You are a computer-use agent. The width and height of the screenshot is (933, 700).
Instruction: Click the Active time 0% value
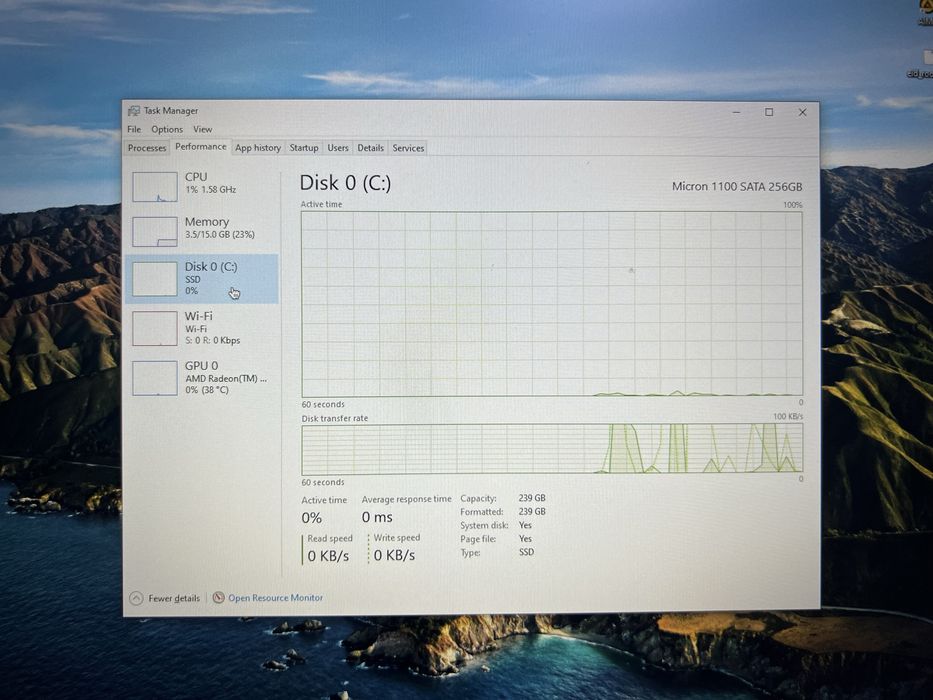click(x=312, y=518)
